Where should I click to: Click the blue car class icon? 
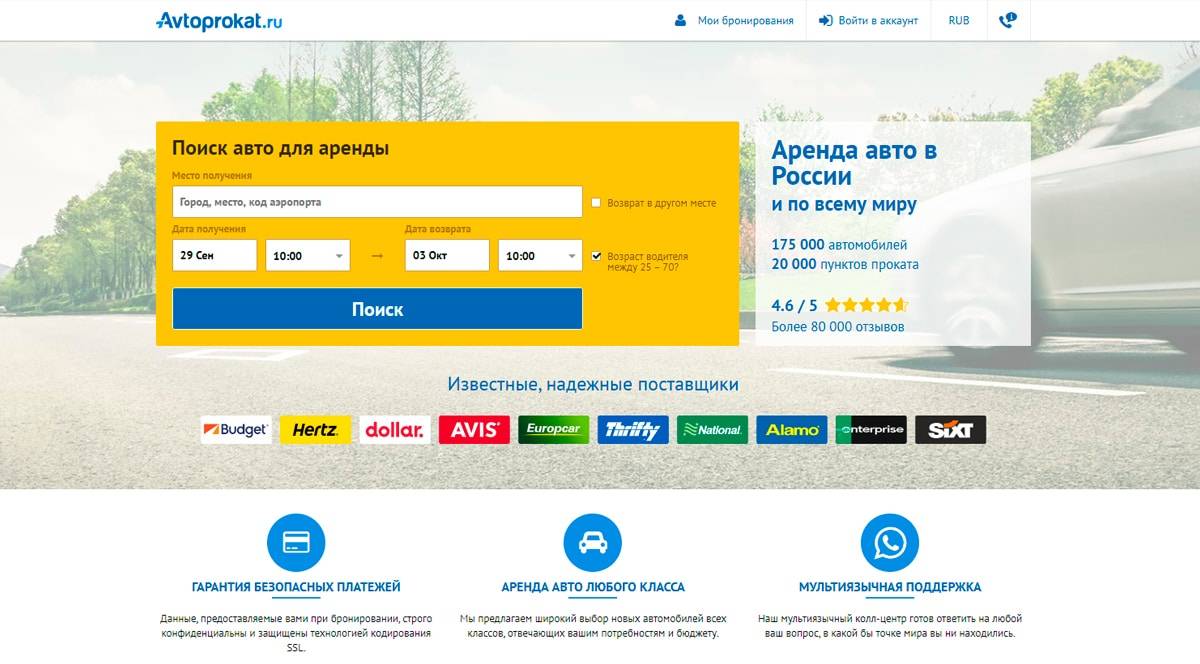coord(593,542)
